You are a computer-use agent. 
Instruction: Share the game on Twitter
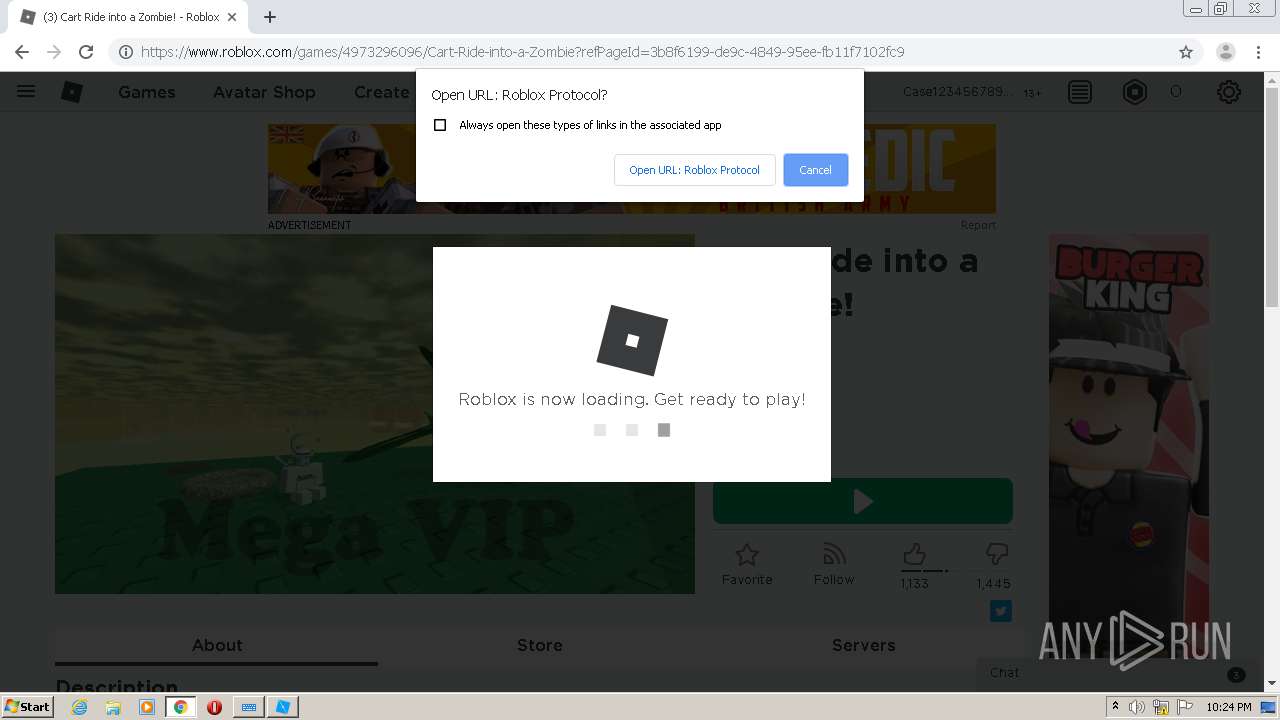pos(1001,611)
